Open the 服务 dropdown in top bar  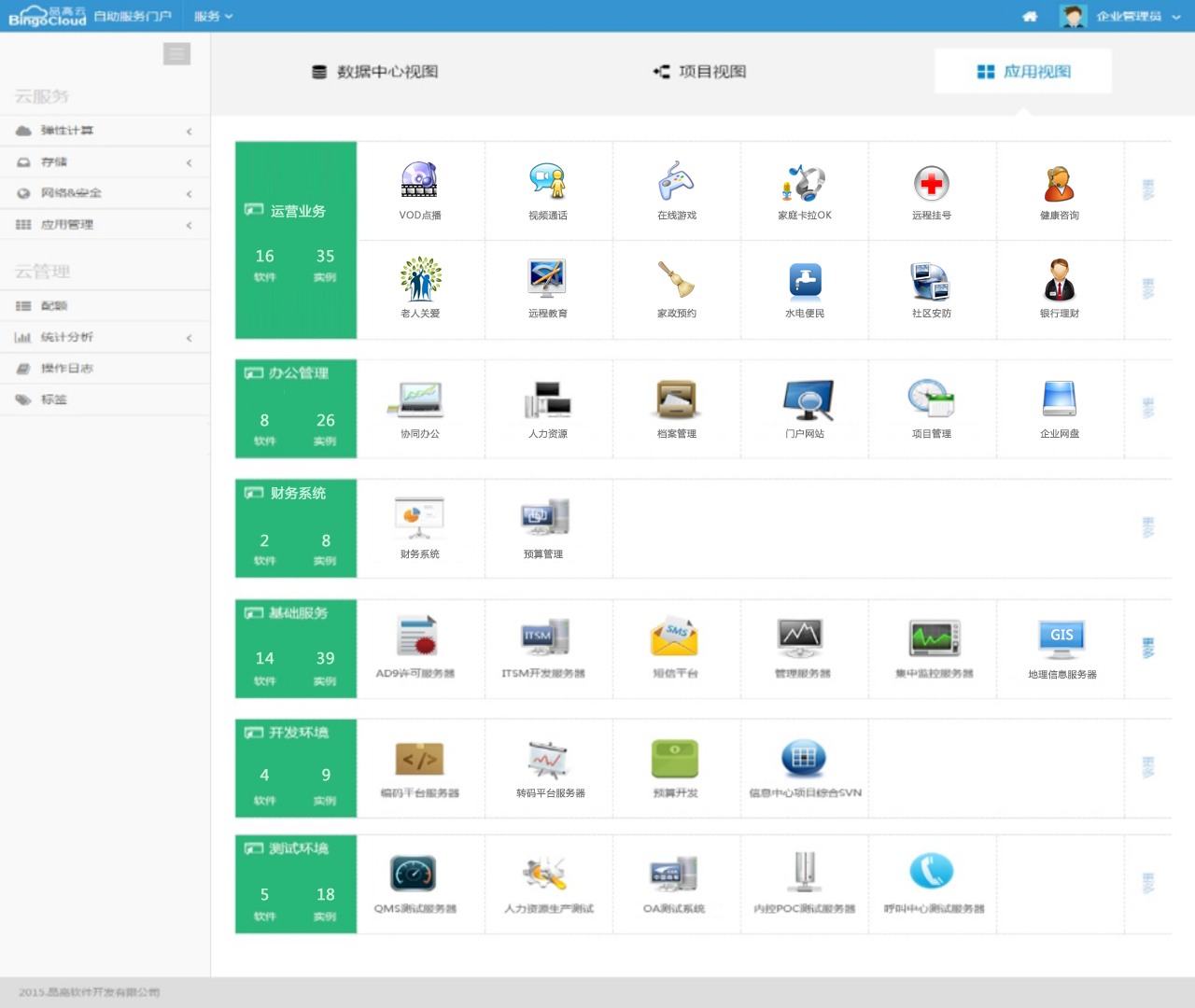point(213,16)
